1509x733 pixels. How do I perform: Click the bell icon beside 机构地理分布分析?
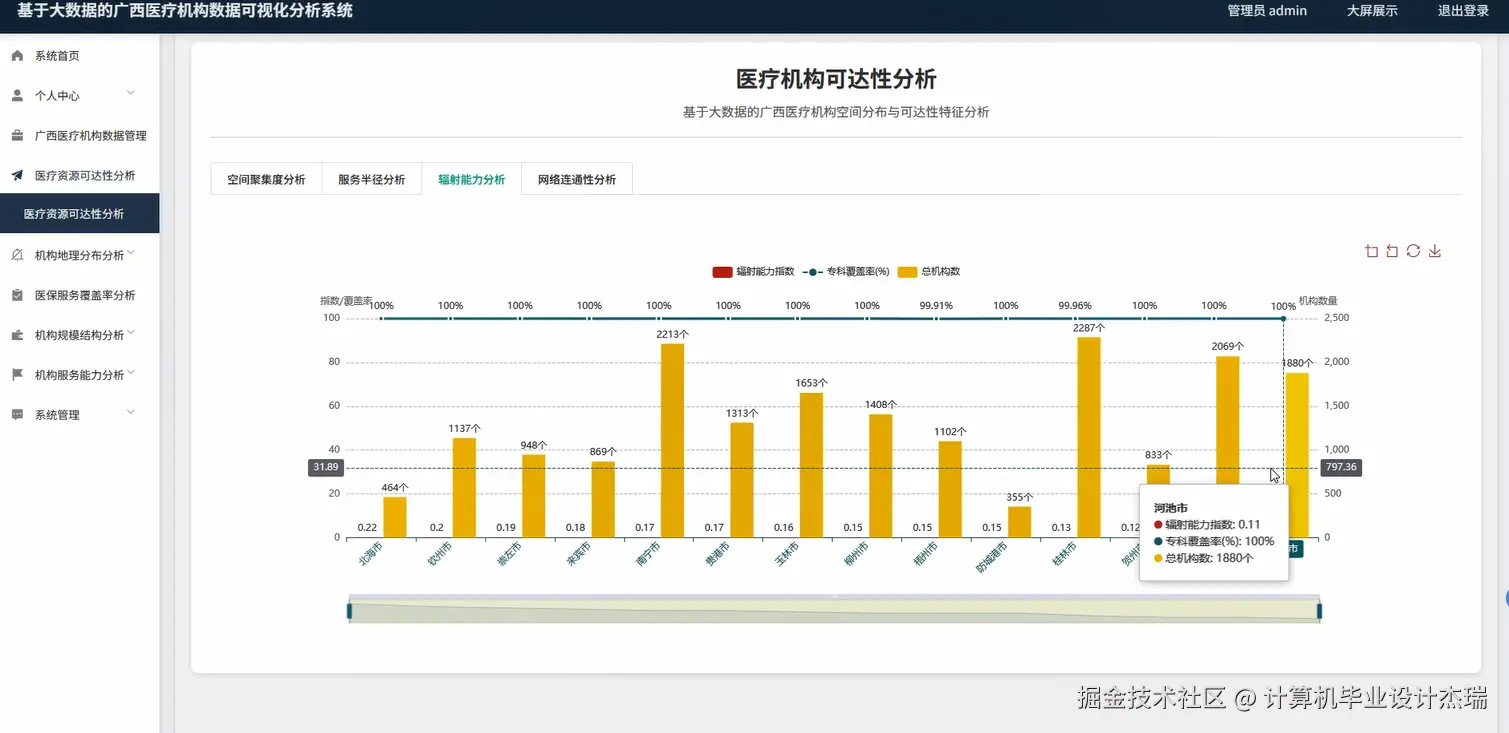(17, 255)
